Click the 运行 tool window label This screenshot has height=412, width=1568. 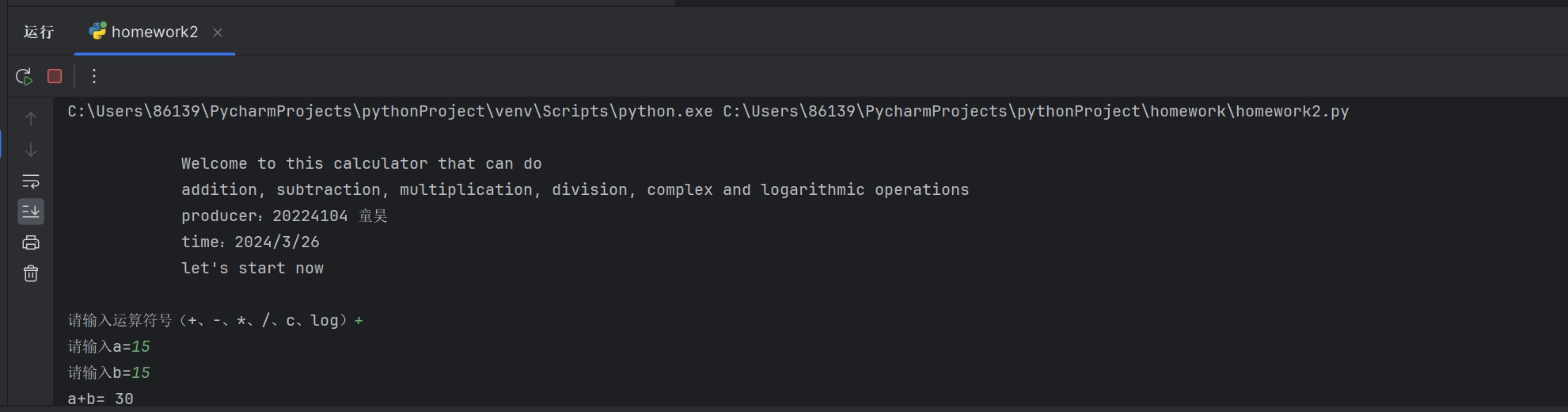point(39,32)
